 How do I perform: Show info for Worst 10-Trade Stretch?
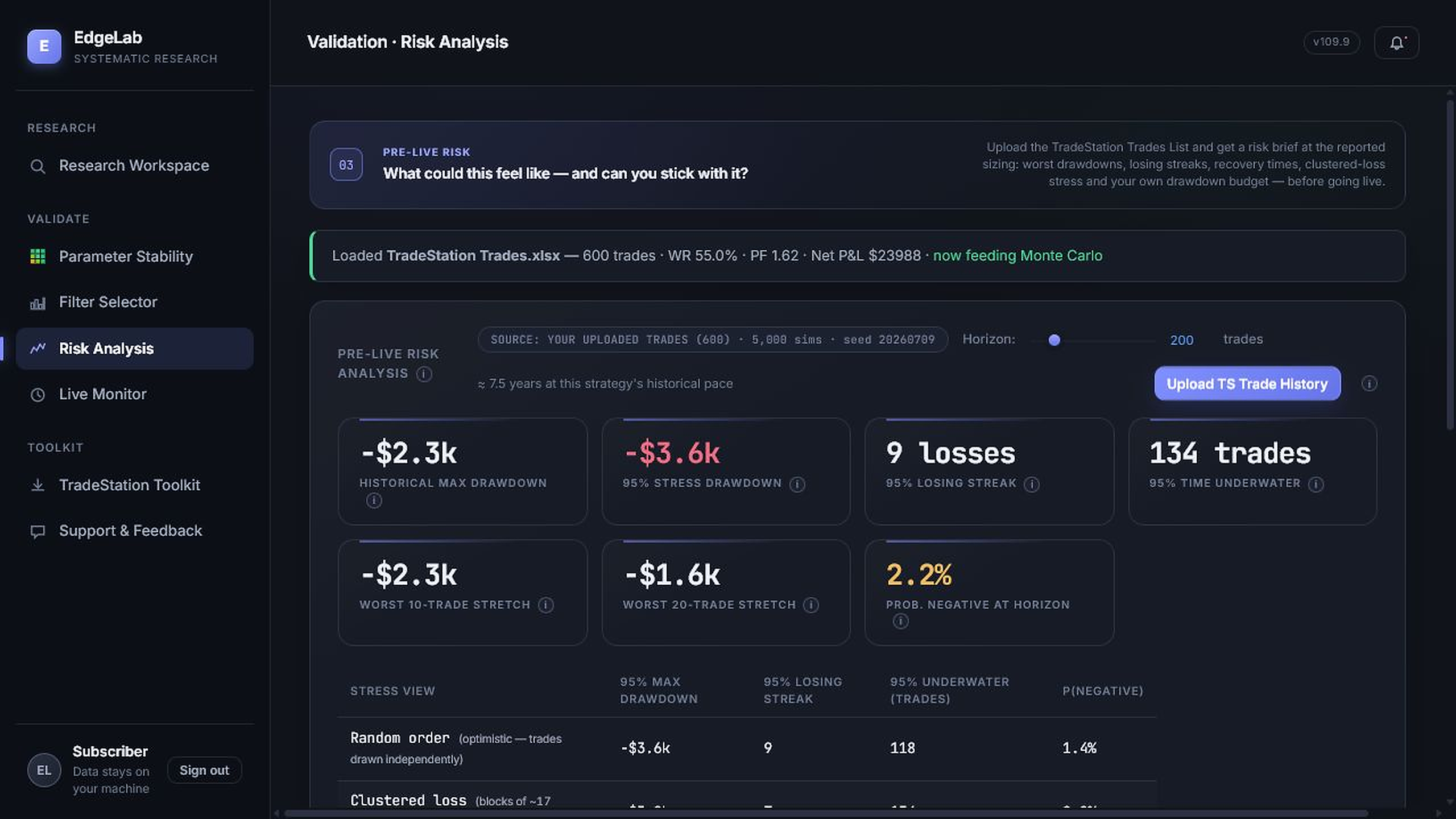[546, 605]
